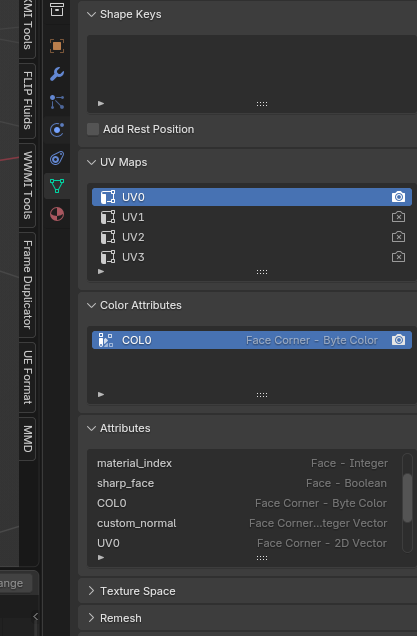Click the UV0 map icon
The width and height of the screenshot is (417, 636).
click(107, 197)
